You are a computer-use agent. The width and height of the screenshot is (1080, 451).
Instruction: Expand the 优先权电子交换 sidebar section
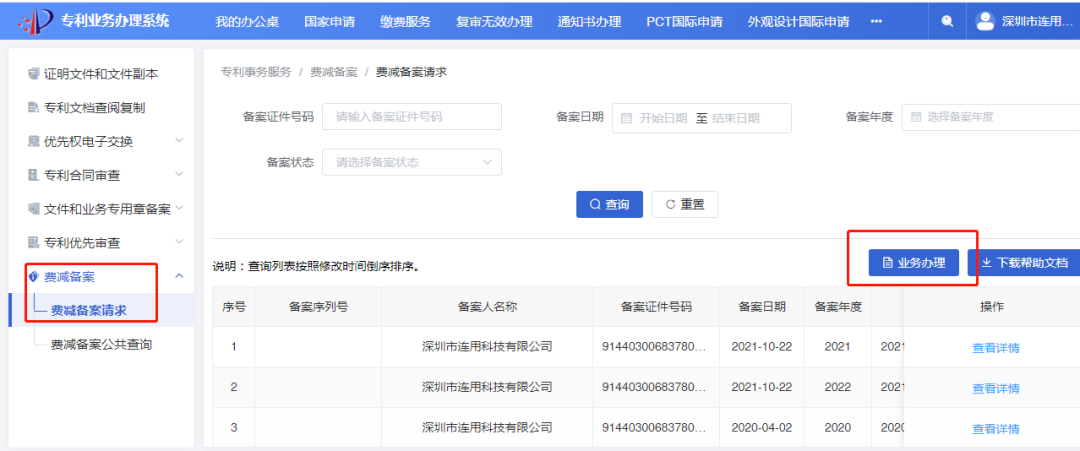pyautogui.click(x=179, y=141)
